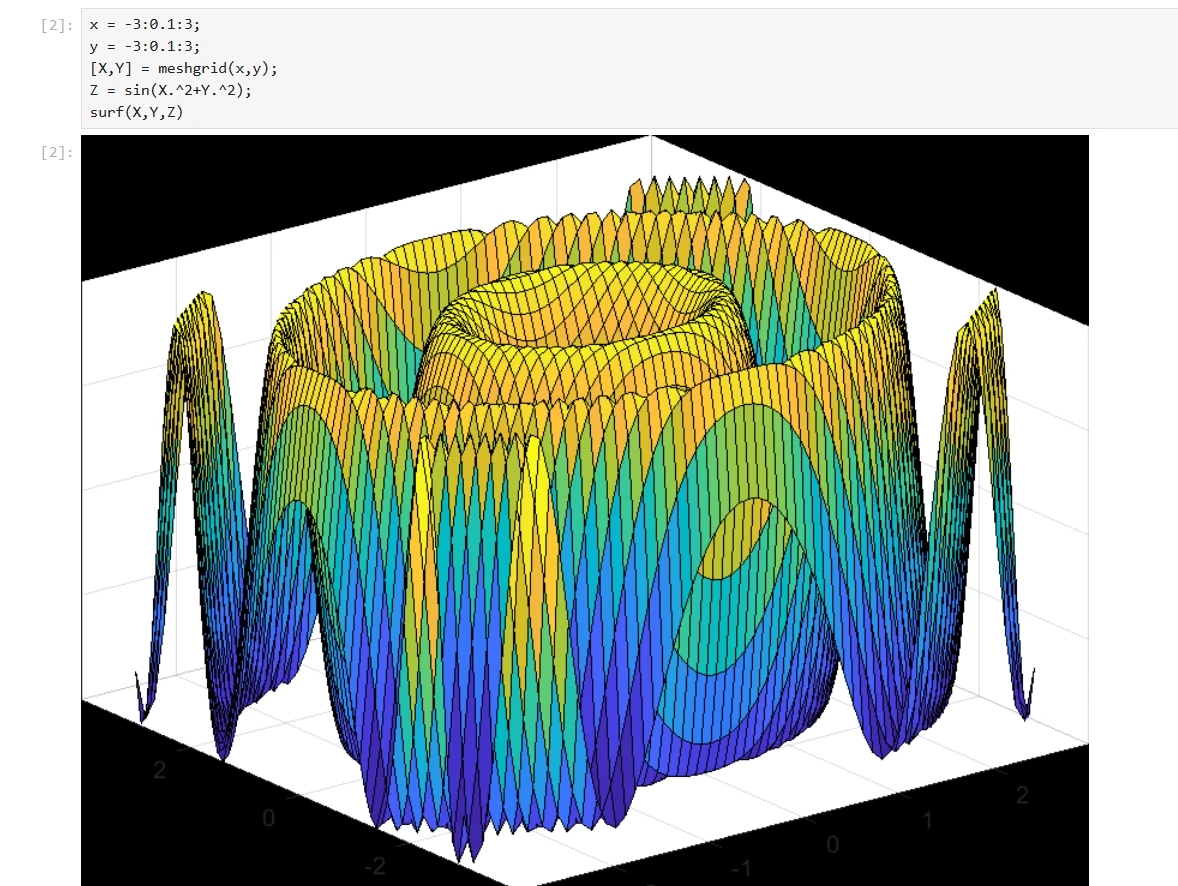Click the code line 'y = -3:0.1:3;'
This screenshot has width=1178, height=886.
coord(145,47)
